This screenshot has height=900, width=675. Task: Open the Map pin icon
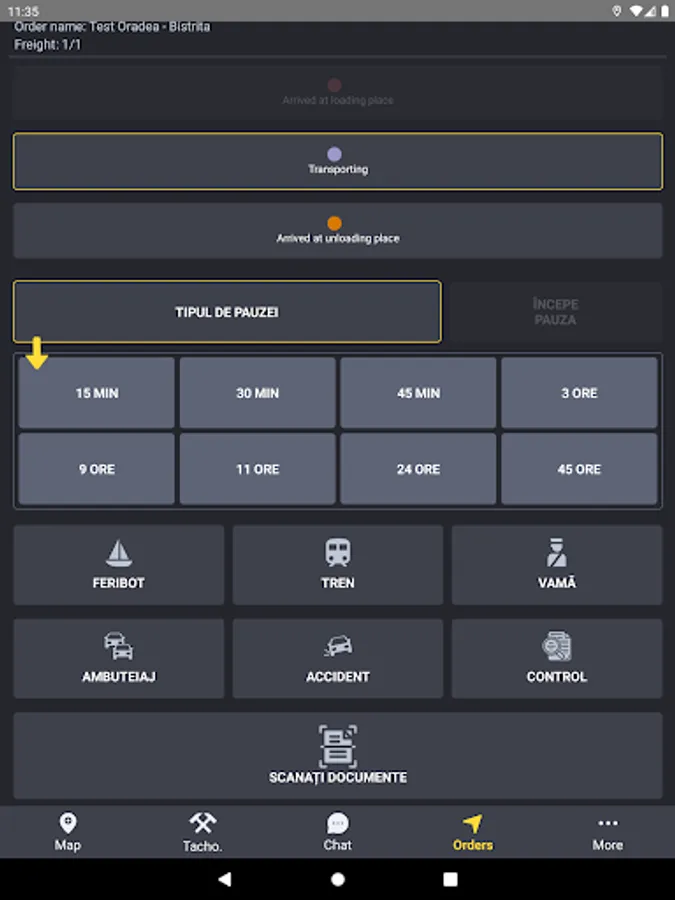point(68,823)
